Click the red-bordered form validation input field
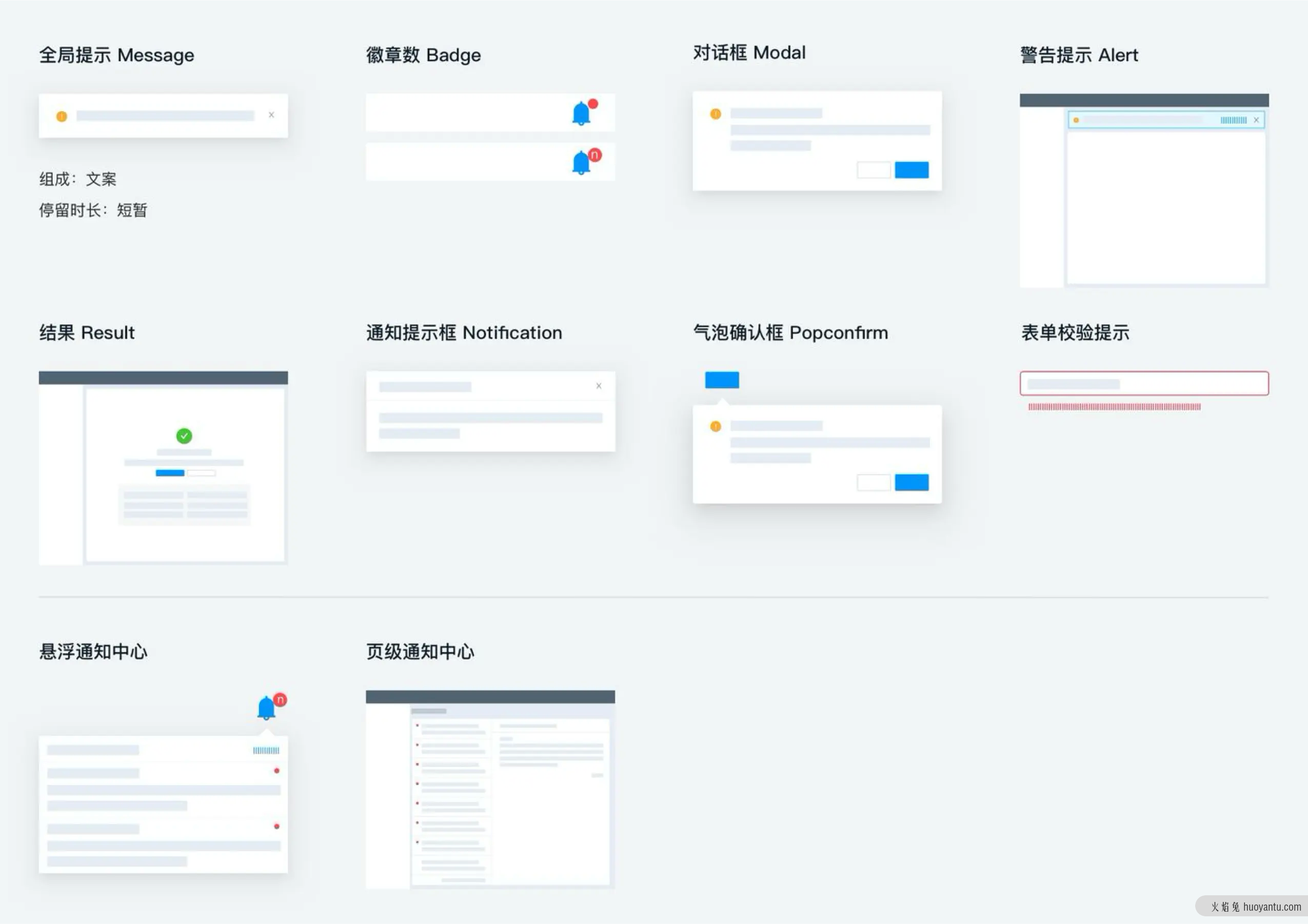This screenshot has width=1308, height=924. [1144, 383]
